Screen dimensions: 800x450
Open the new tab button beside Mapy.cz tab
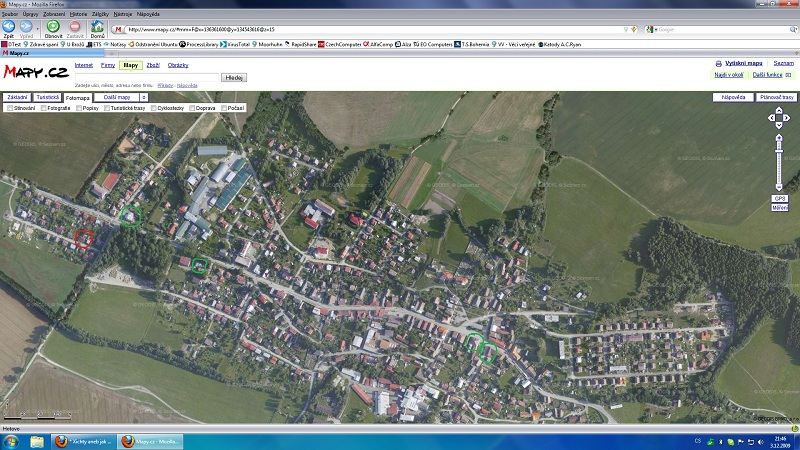click(x=111, y=53)
